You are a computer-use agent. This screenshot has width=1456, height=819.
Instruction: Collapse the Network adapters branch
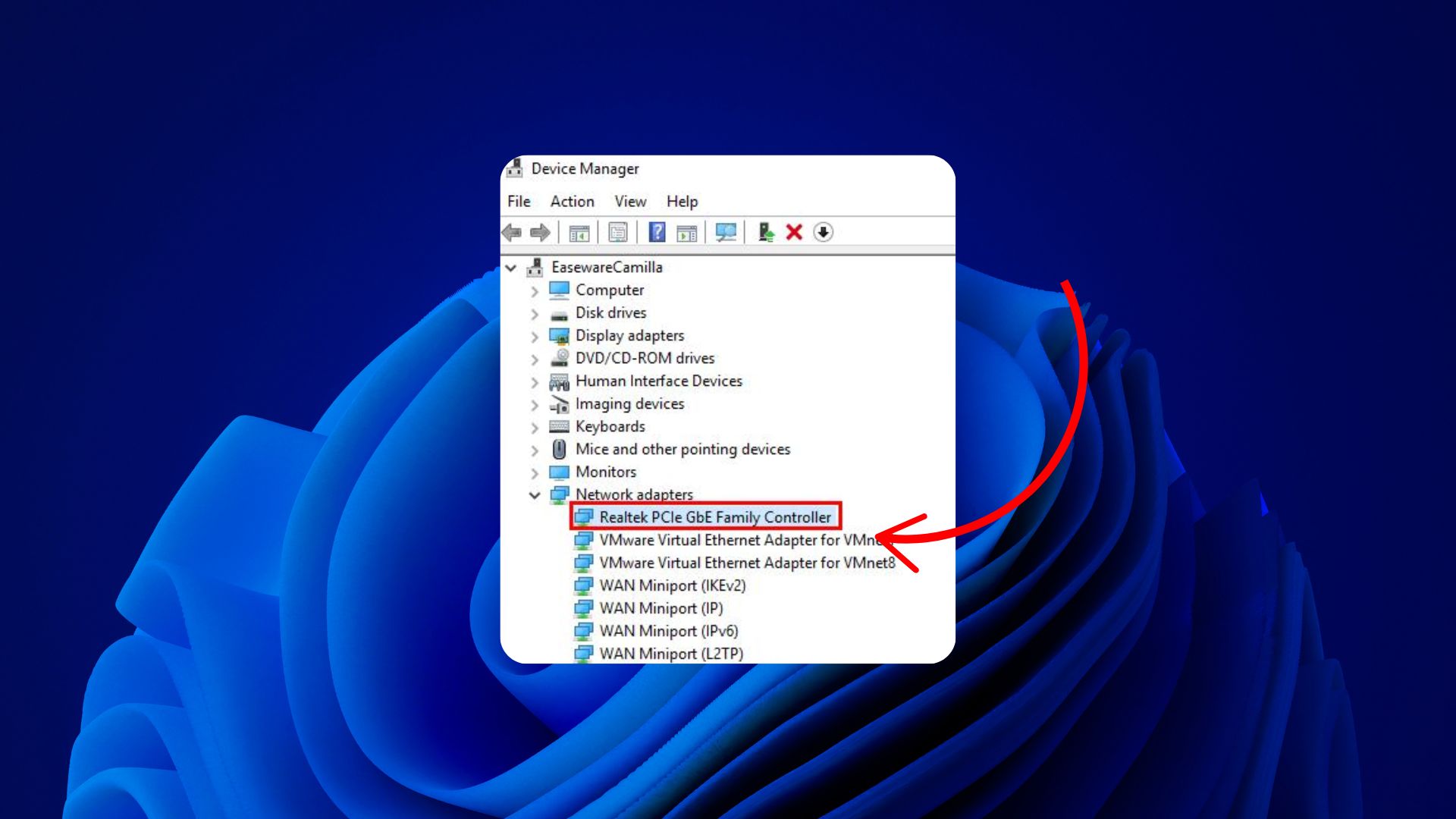(x=535, y=494)
